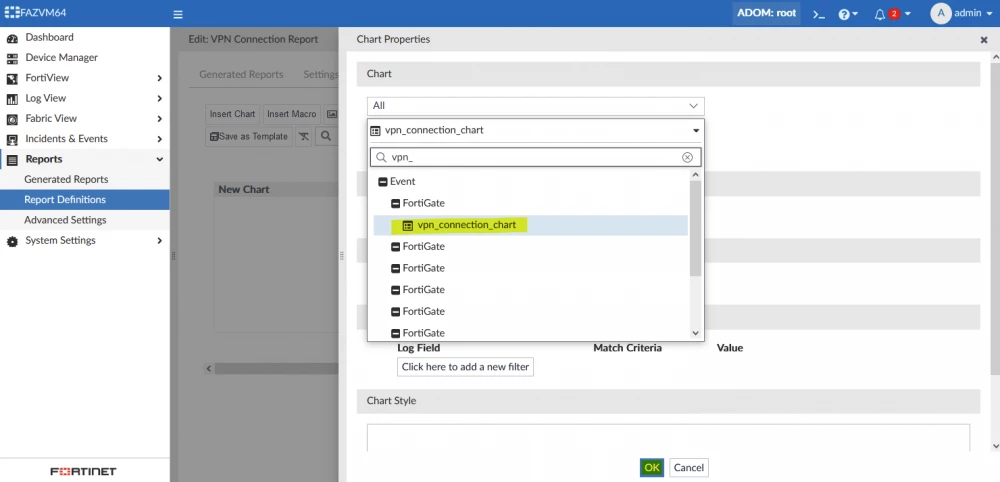The height and width of the screenshot is (482, 1000).
Task: Click the OK button
Action: (652, 468)
